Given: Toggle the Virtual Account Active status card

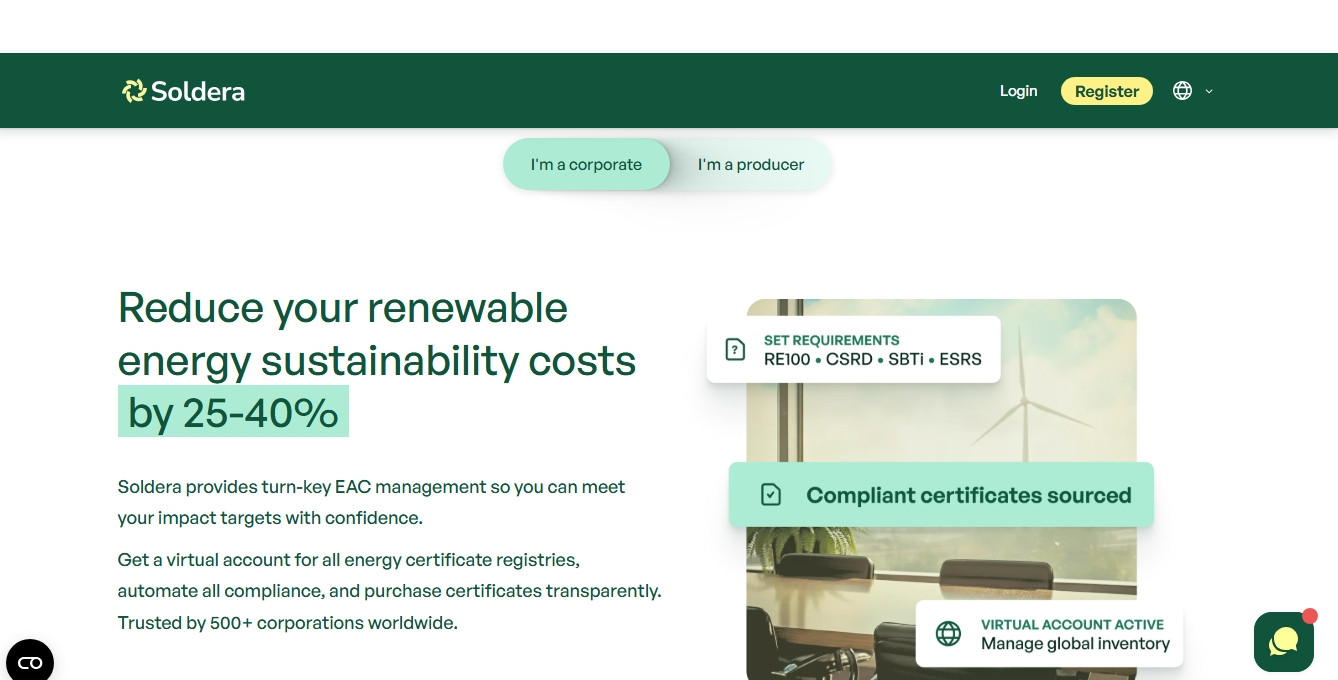Looking at the screenshot, I should pos(1048,634).
